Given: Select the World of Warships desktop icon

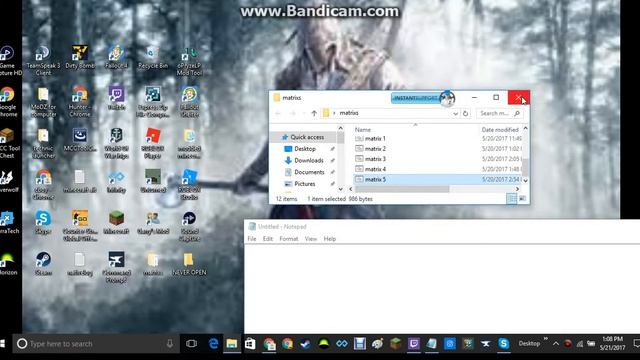Looking at the screenshot, I should (116, 143).
